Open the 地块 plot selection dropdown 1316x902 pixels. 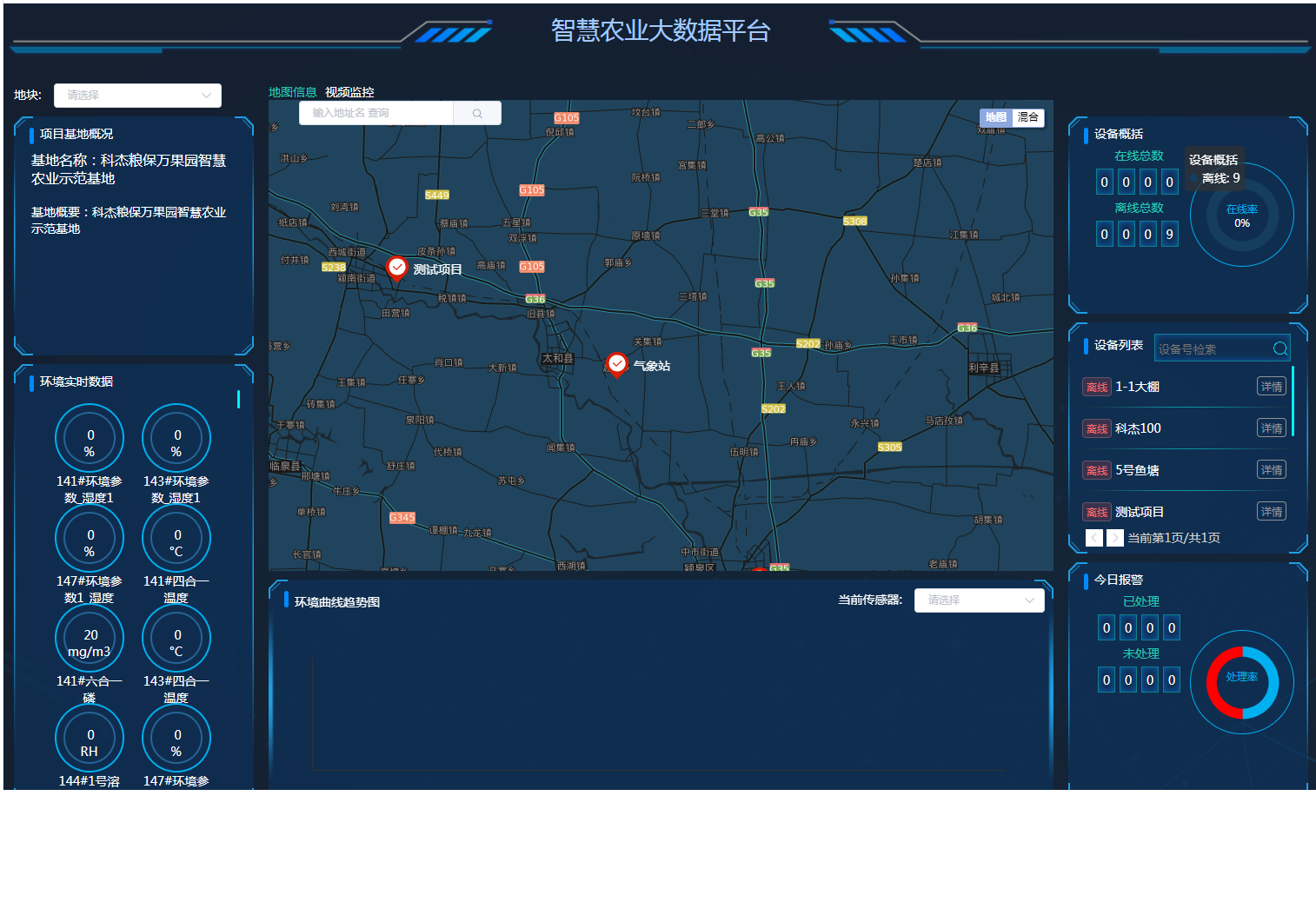(137, 96)
